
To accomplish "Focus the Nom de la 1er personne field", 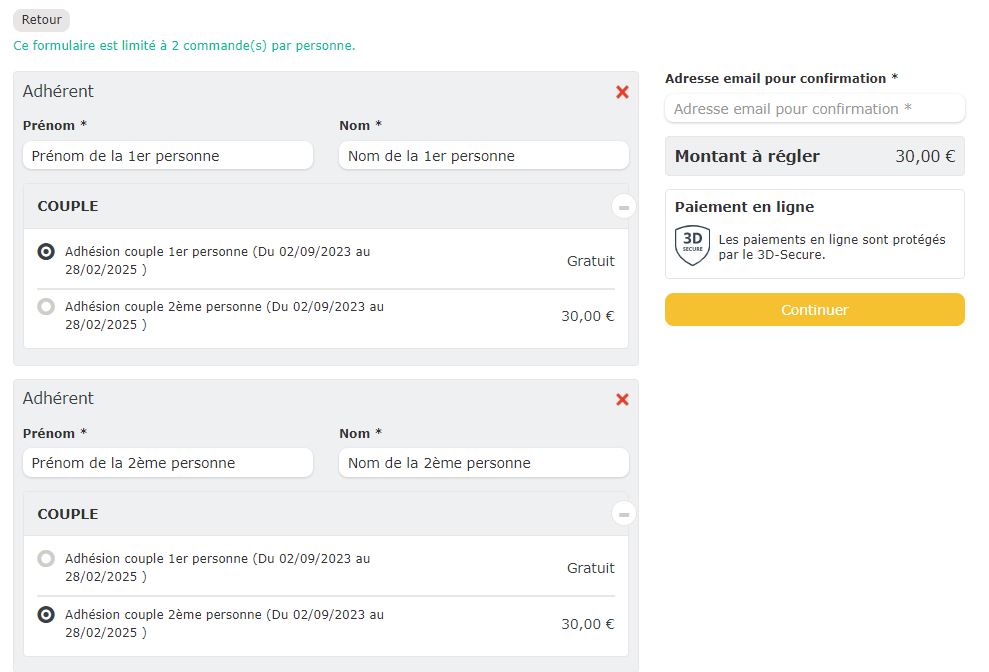I will tap(483, 156).
